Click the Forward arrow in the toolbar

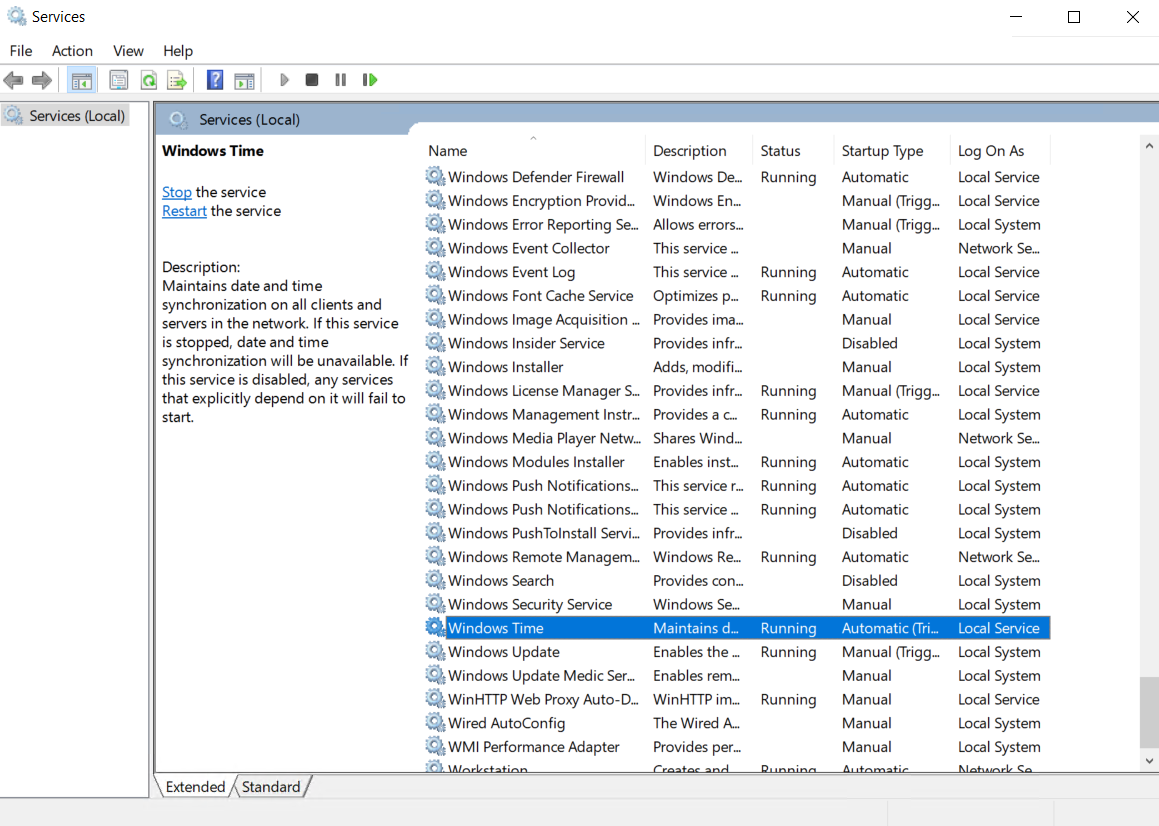(42, 80)
